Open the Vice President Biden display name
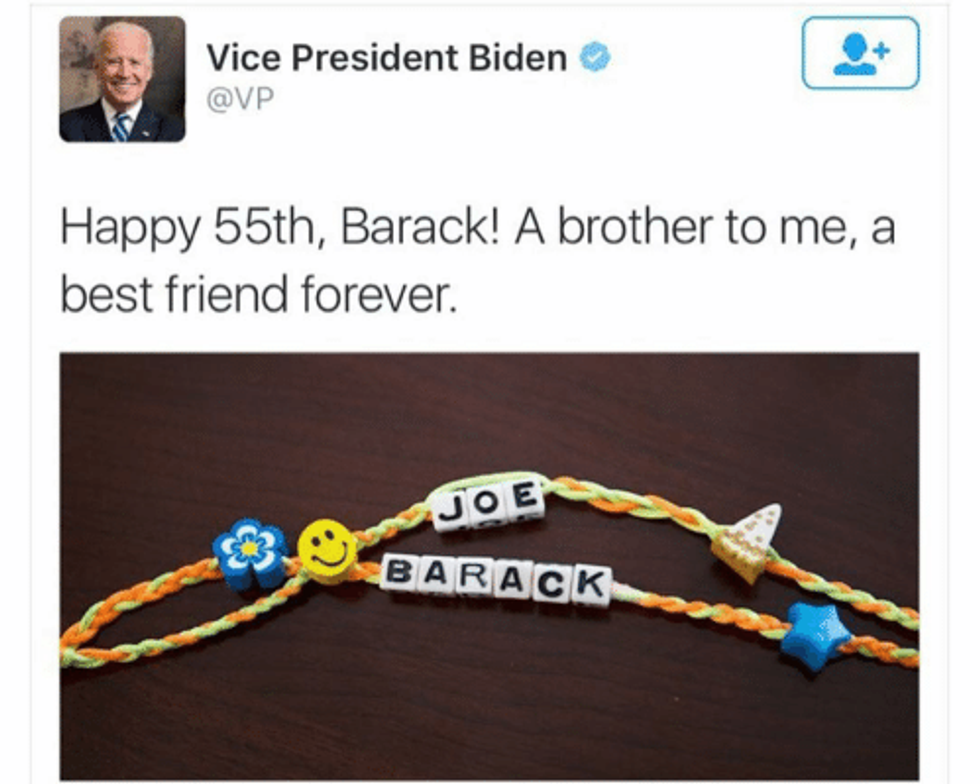The width and height of the screenshot is (980, 784). click(387, 58)
